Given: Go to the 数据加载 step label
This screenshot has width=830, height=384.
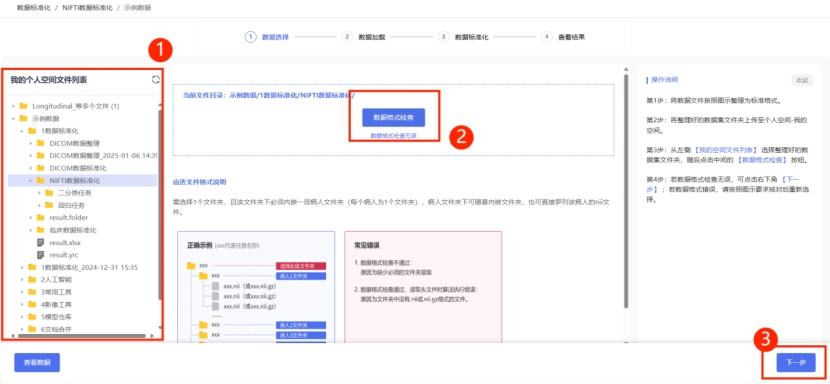Looking at the screenshot, I should pos(372,37).
